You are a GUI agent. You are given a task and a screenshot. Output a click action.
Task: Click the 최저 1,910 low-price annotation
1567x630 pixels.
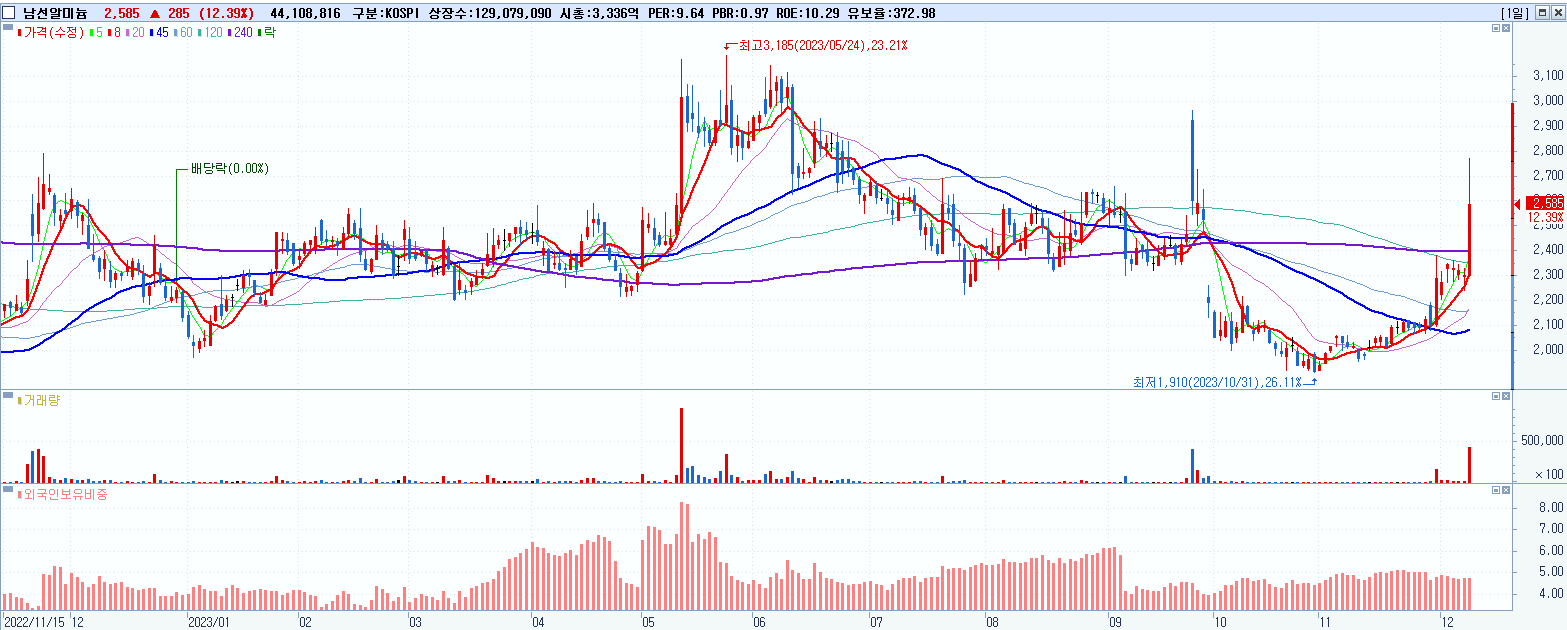tap(1218, 382)
